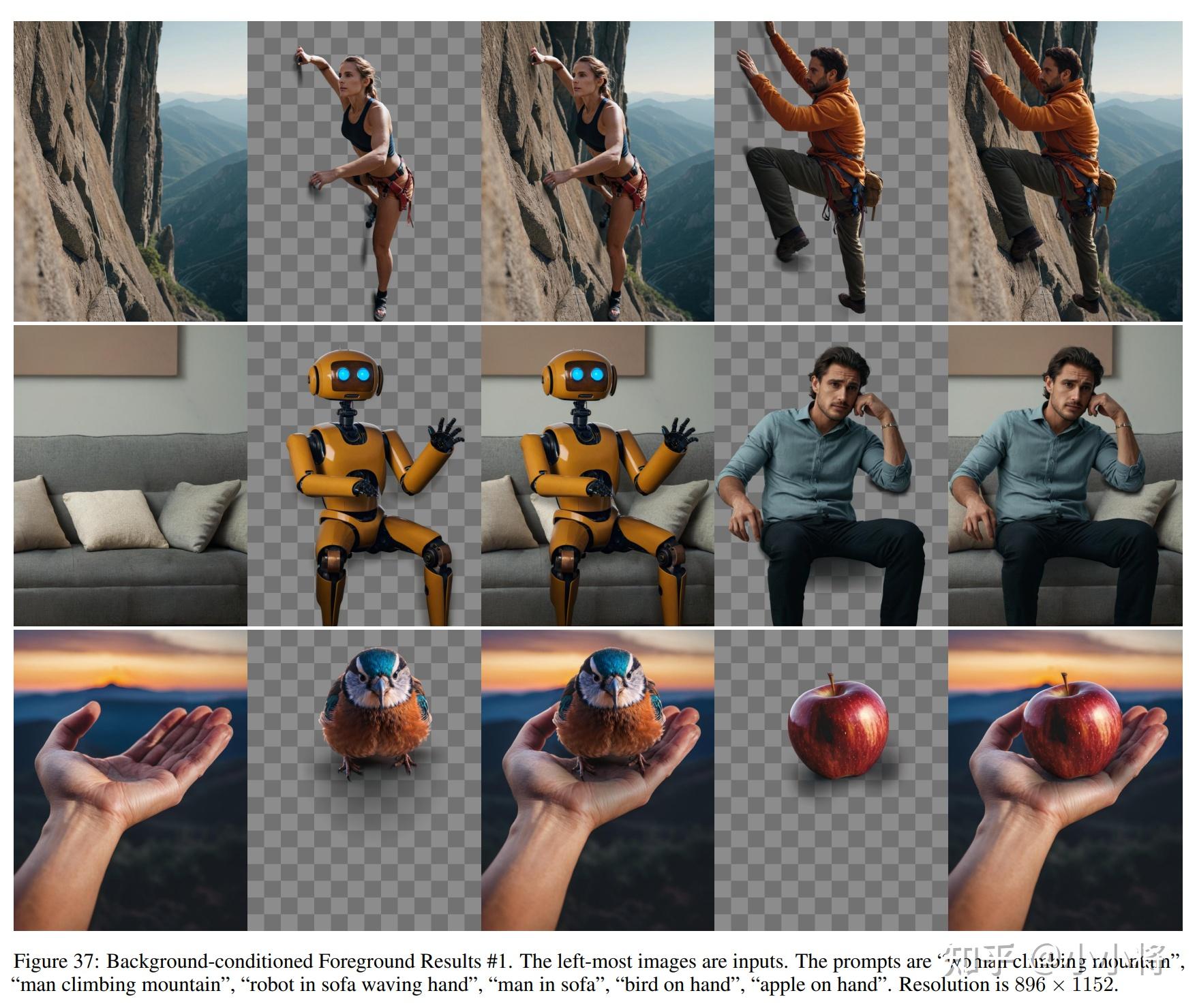Click the empty cliff background input image

tap(130, 171)
